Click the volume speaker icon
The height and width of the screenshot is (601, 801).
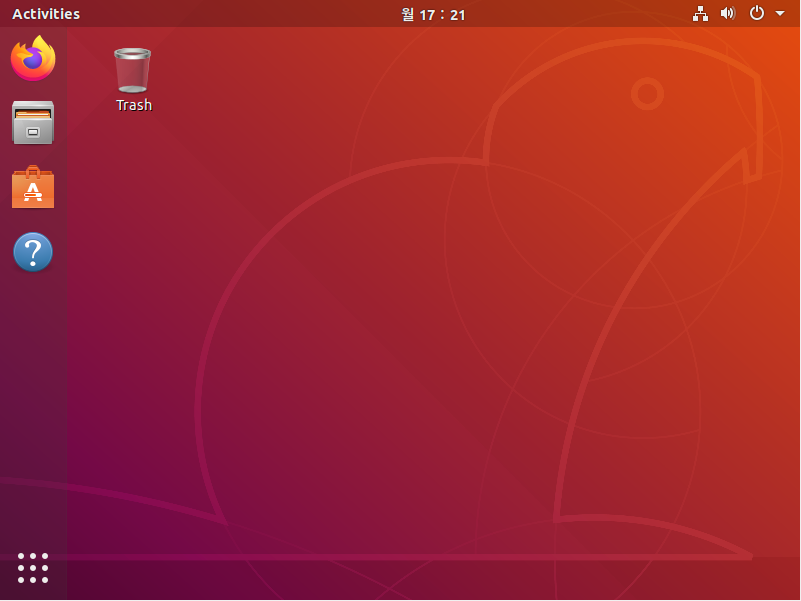(x=728, y=13)
